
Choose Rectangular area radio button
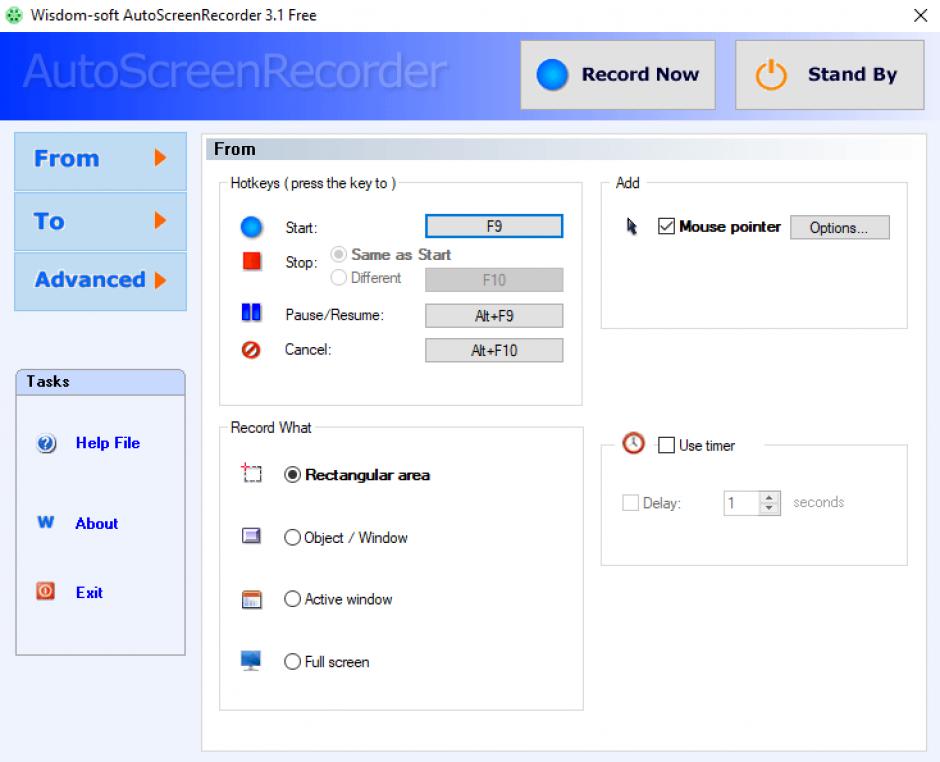click(x=292, y=475)
